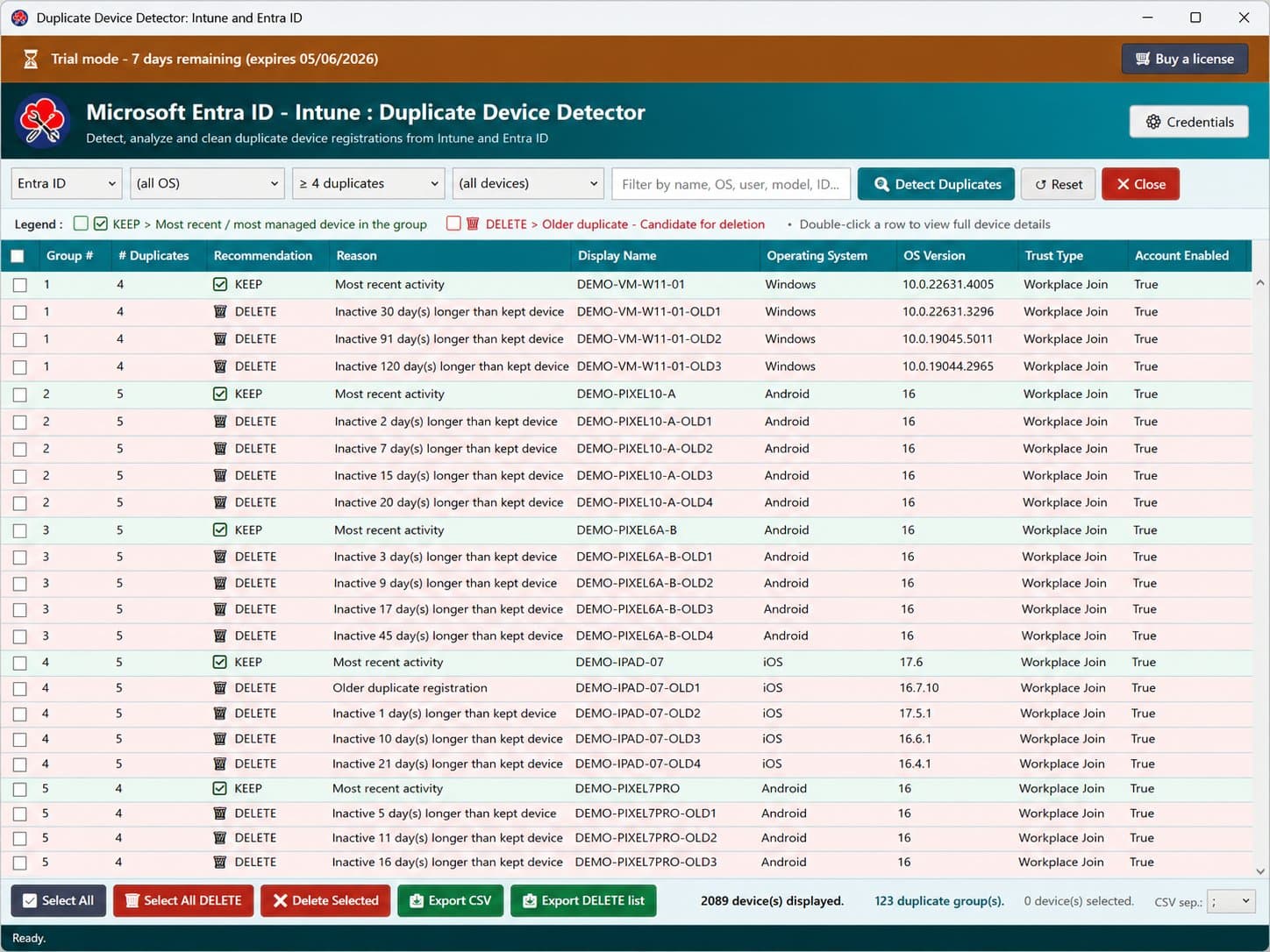Click the trash icon for DEMO-PIXEL7PRO-OLD3
This screenshot has height=952, width=1270.
click(x=220, y=863)
